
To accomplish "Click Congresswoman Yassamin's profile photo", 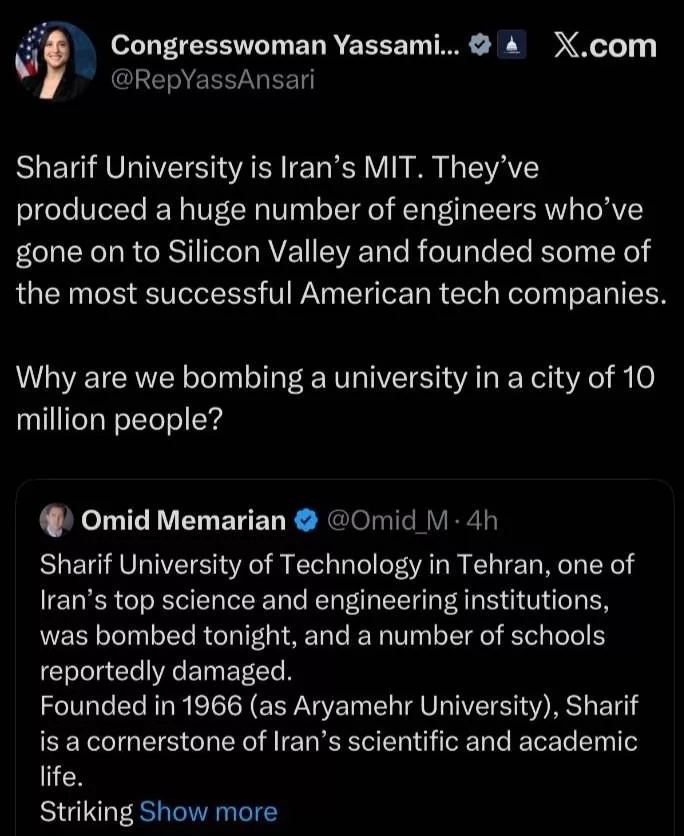I will [x=55, y=61].
